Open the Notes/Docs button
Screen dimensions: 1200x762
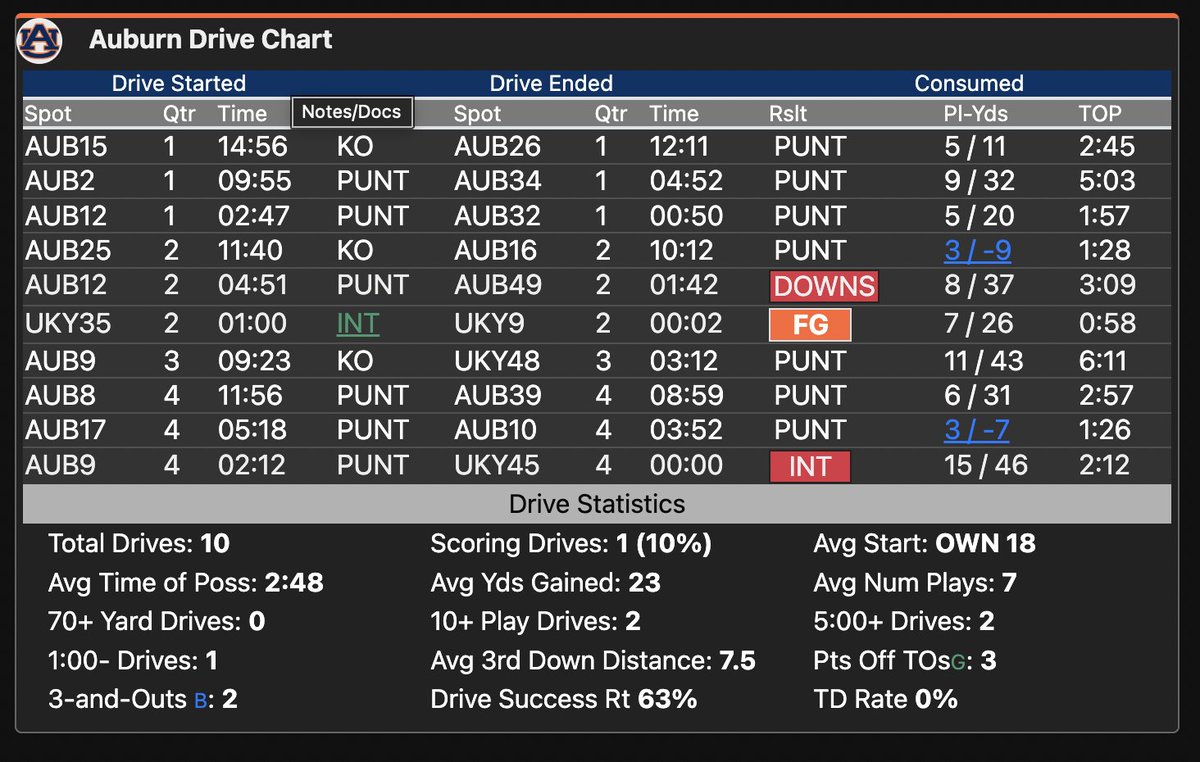point(352,112)
